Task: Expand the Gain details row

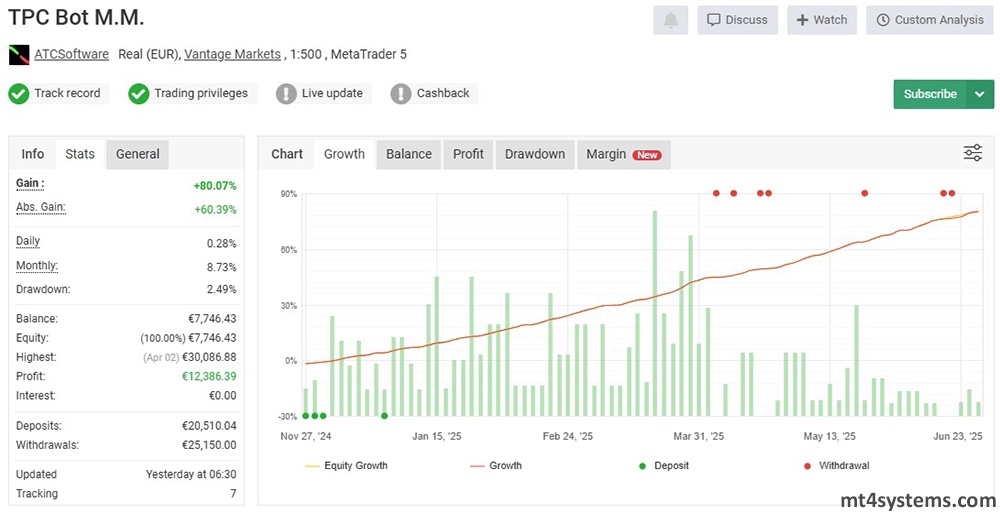Action: (x=31, y=184)
